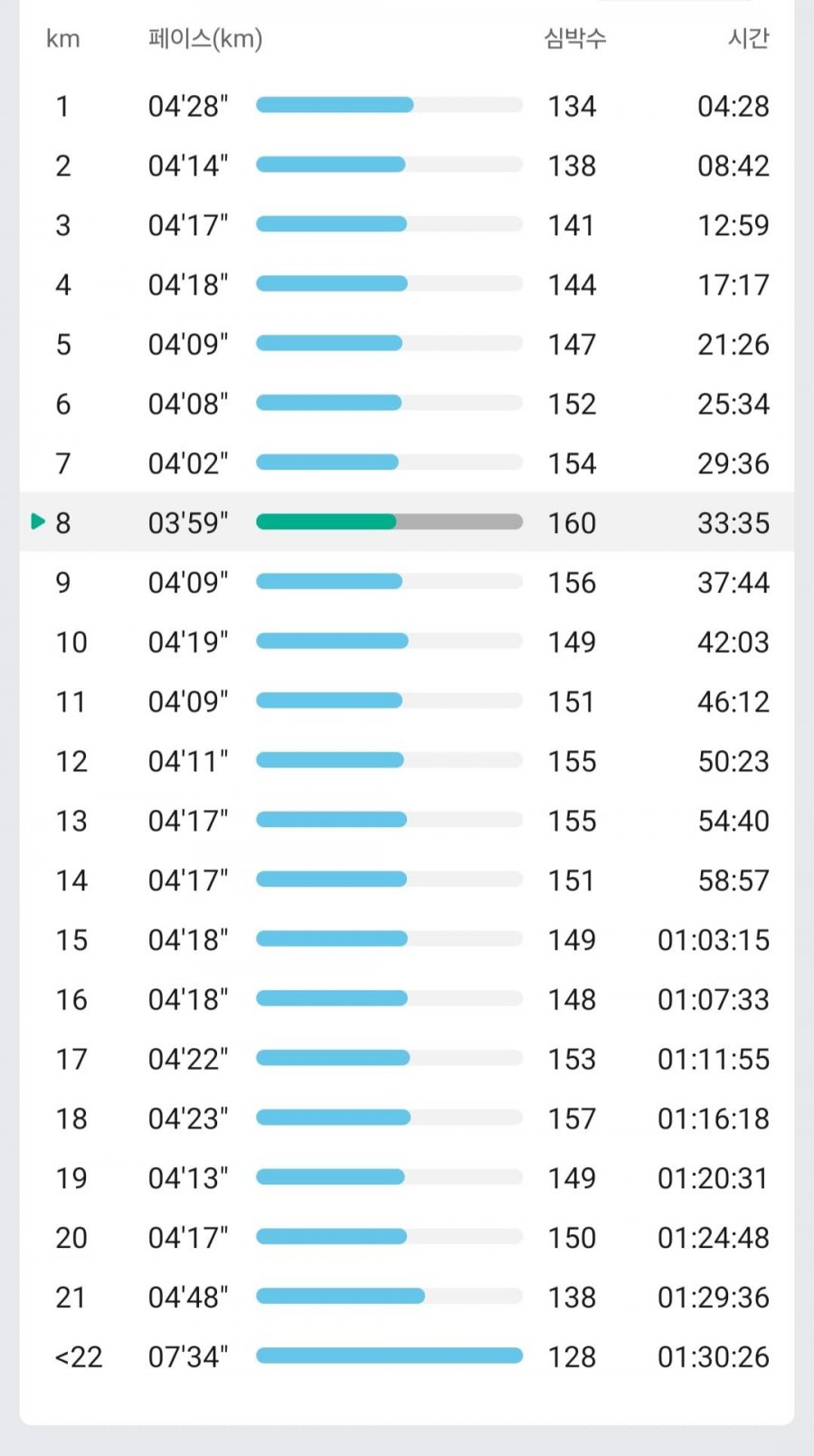Click the 페이스(km) column header

pos(205,39)
